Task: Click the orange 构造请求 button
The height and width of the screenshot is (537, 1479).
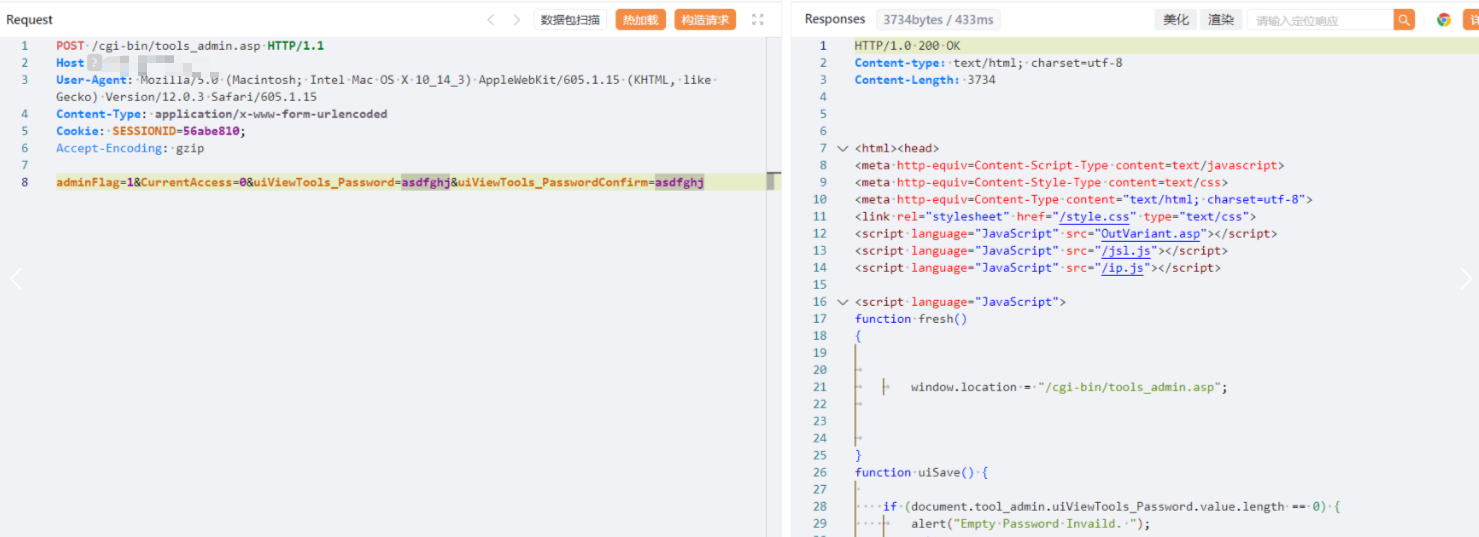Action: coord(705,19)
